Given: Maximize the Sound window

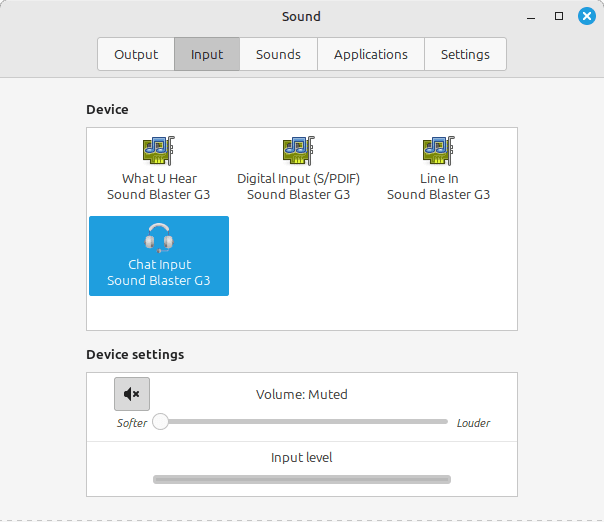Looking at the screenshot, I should (559, 16).
